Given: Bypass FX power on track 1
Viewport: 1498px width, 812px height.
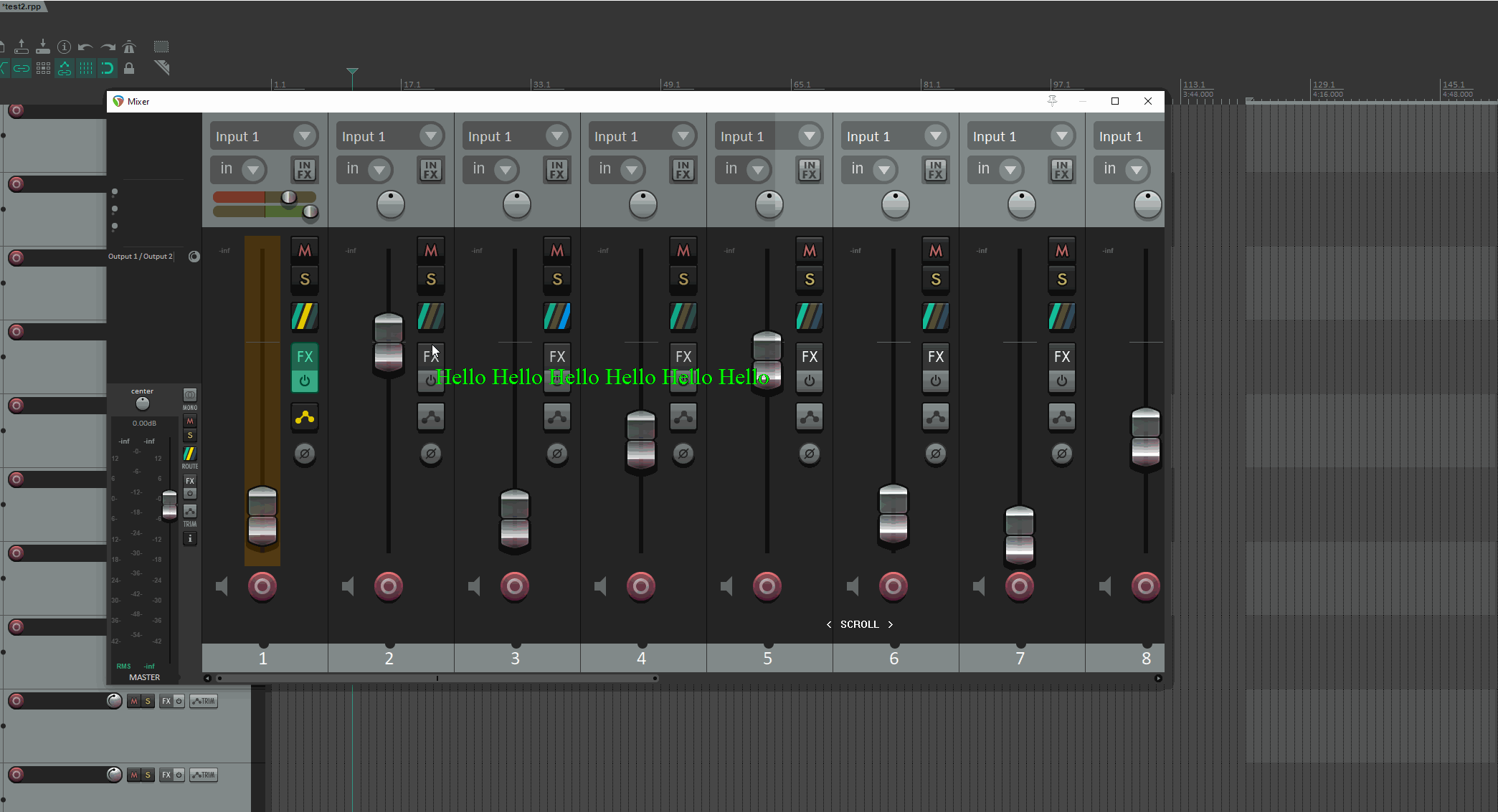Looking at the screenshot, I should coord(305,381).
